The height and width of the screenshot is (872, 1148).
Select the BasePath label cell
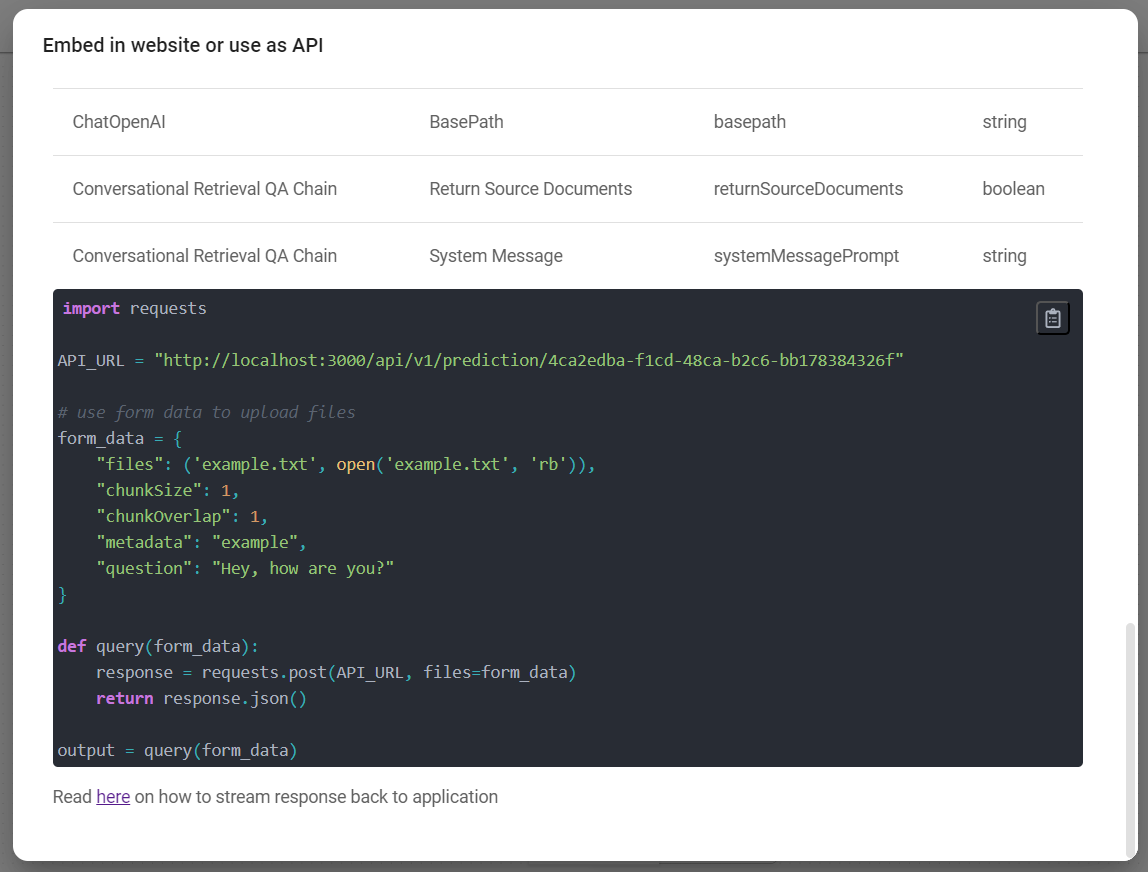click(466, 122)
